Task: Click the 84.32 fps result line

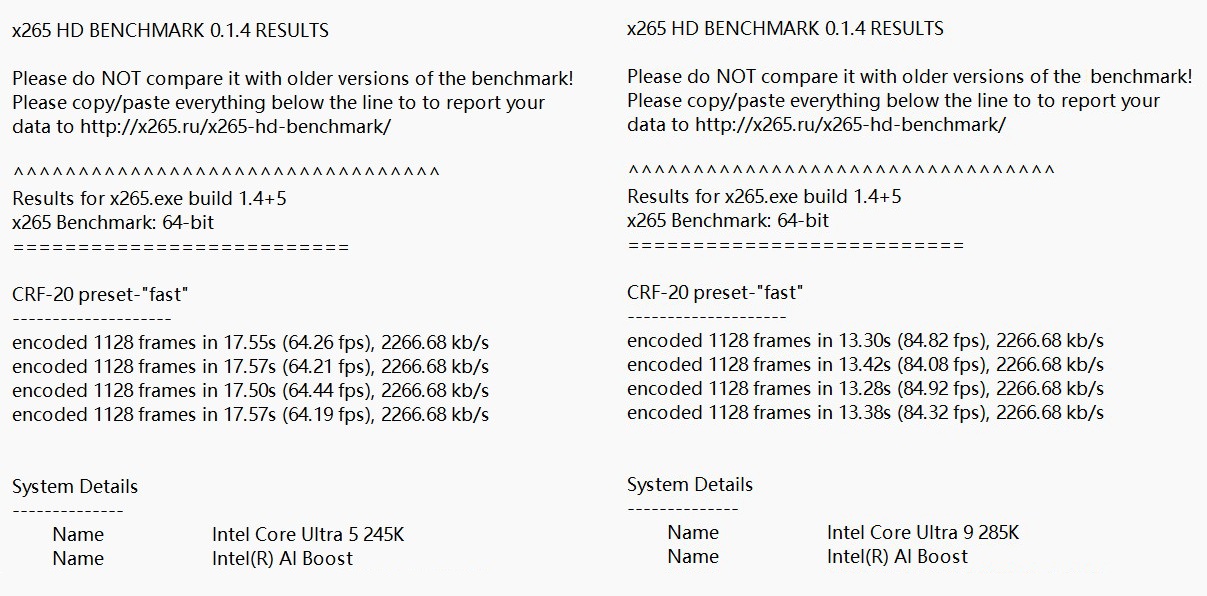Action: 866,412
